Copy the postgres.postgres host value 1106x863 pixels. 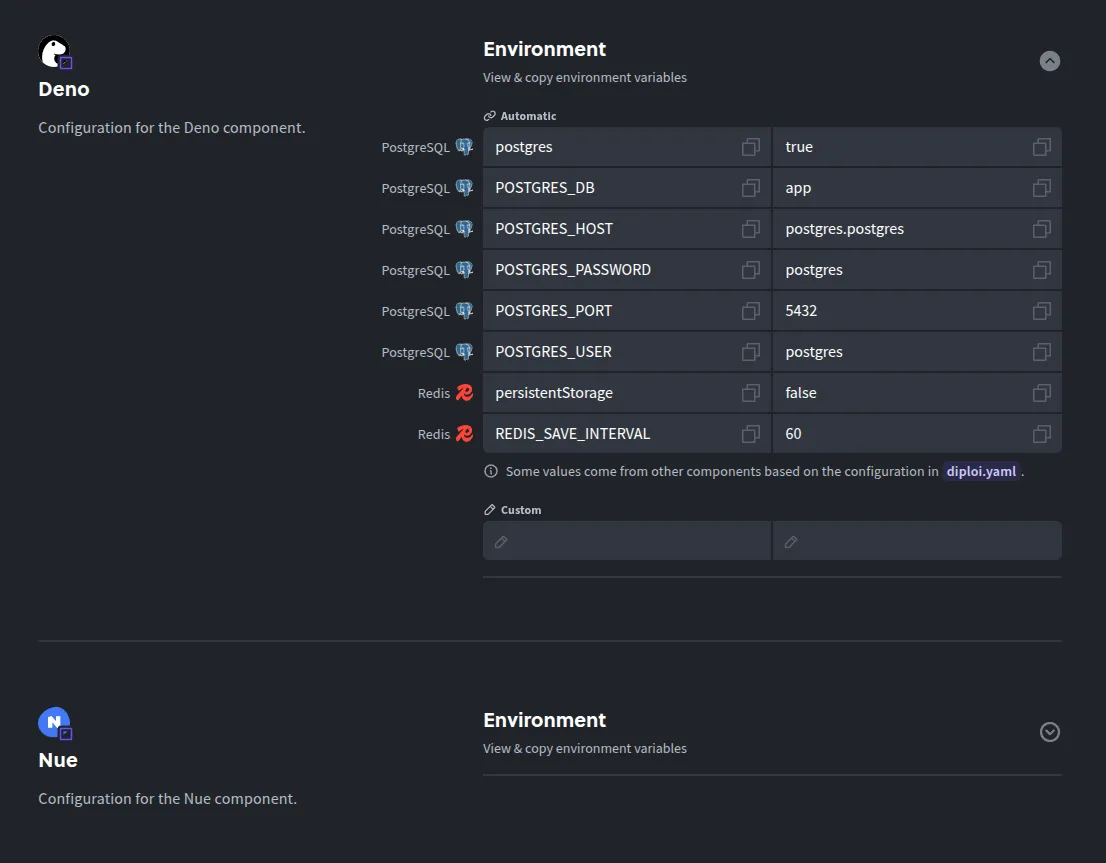[1041, 228]
